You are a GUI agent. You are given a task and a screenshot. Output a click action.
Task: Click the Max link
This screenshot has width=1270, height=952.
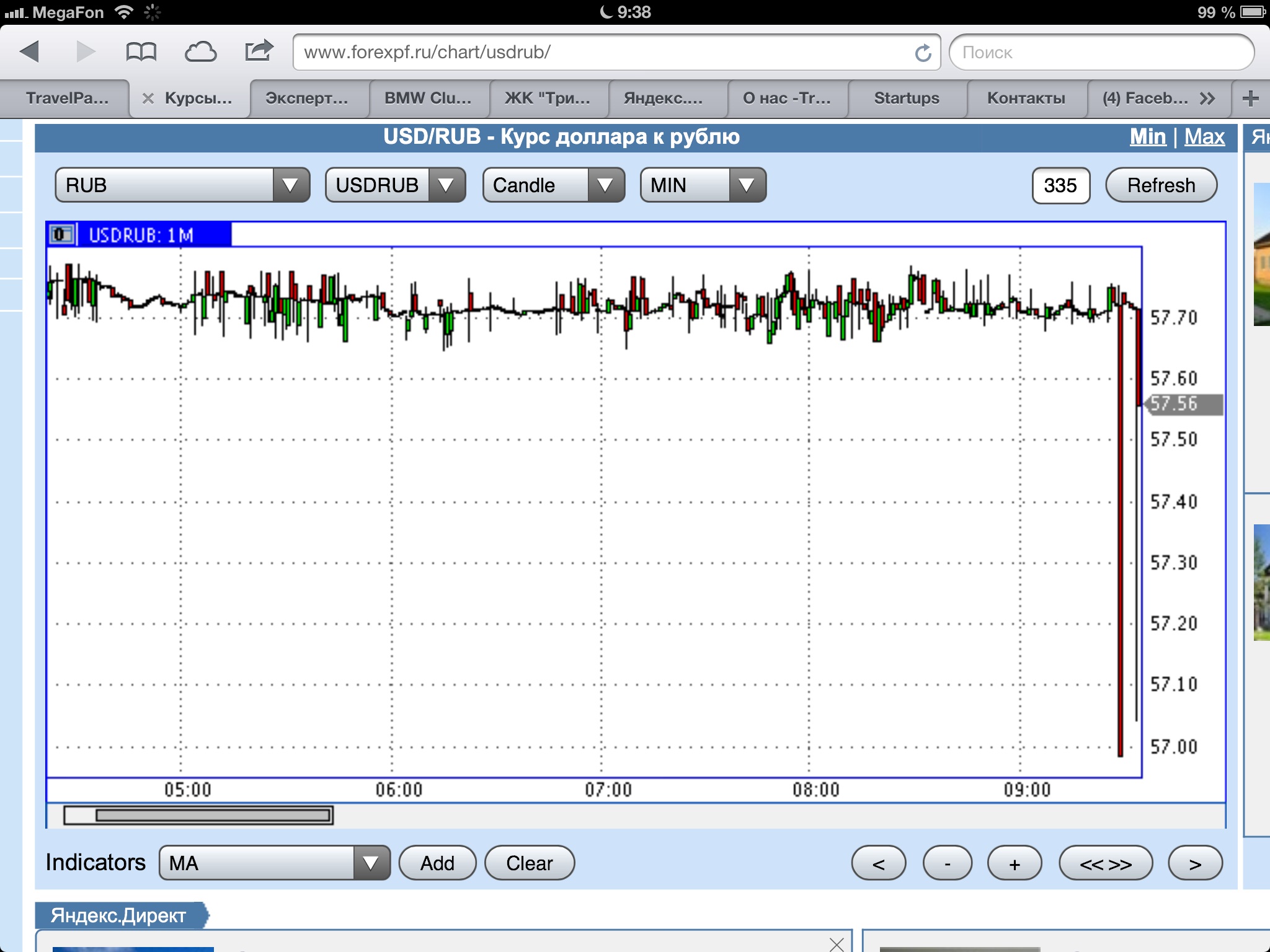click(x=1204, y=136)
